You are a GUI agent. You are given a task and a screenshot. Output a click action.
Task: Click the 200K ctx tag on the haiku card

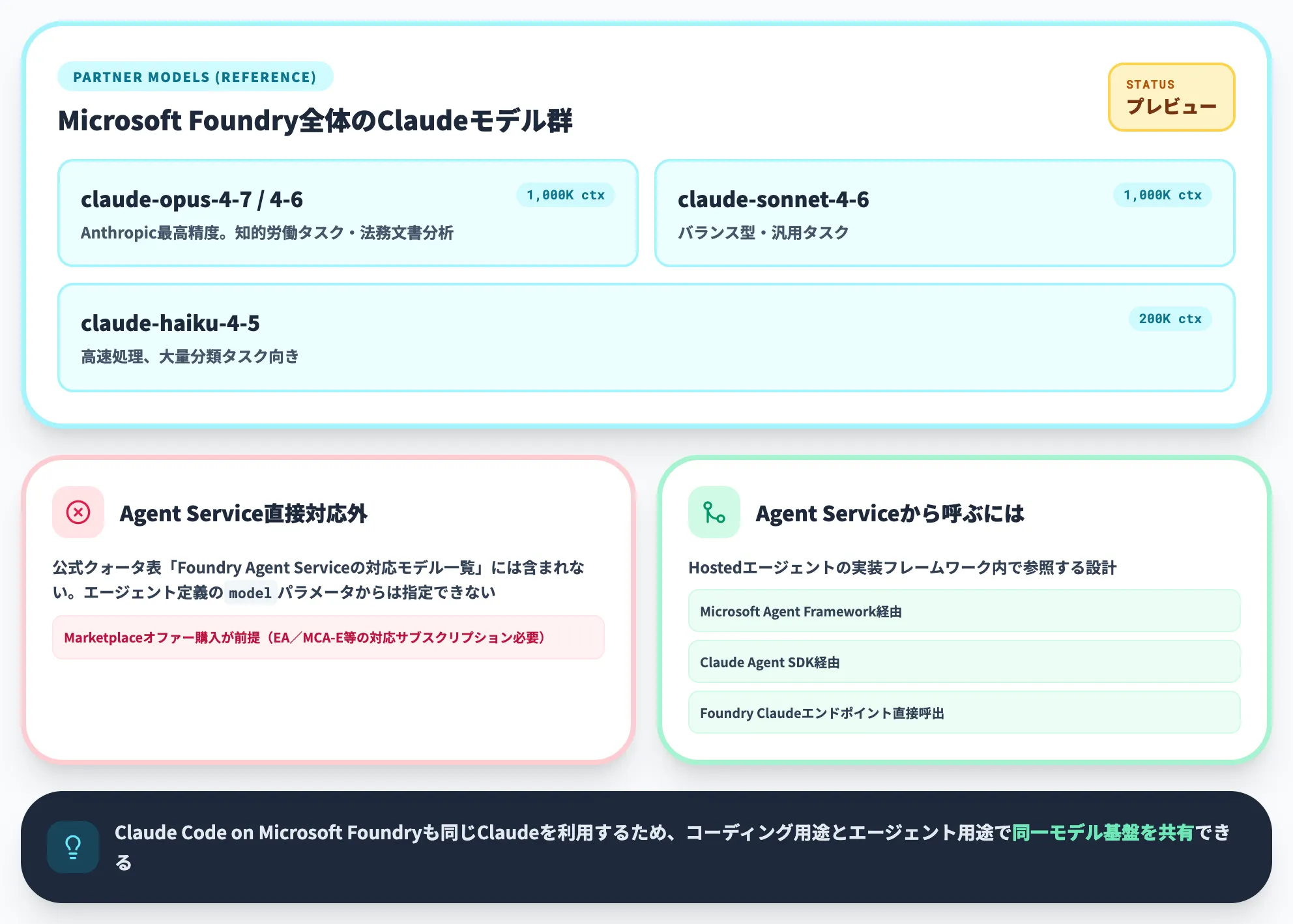(1170, 319)
